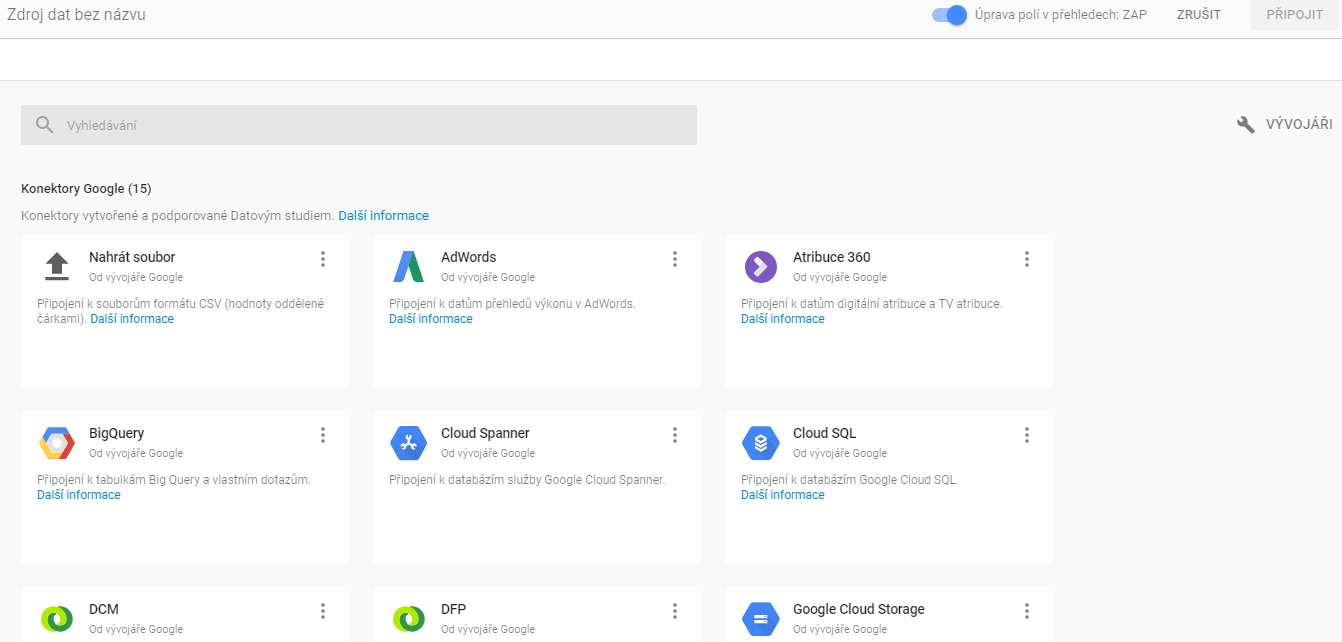Click the AdWords description text

(512, 304)
